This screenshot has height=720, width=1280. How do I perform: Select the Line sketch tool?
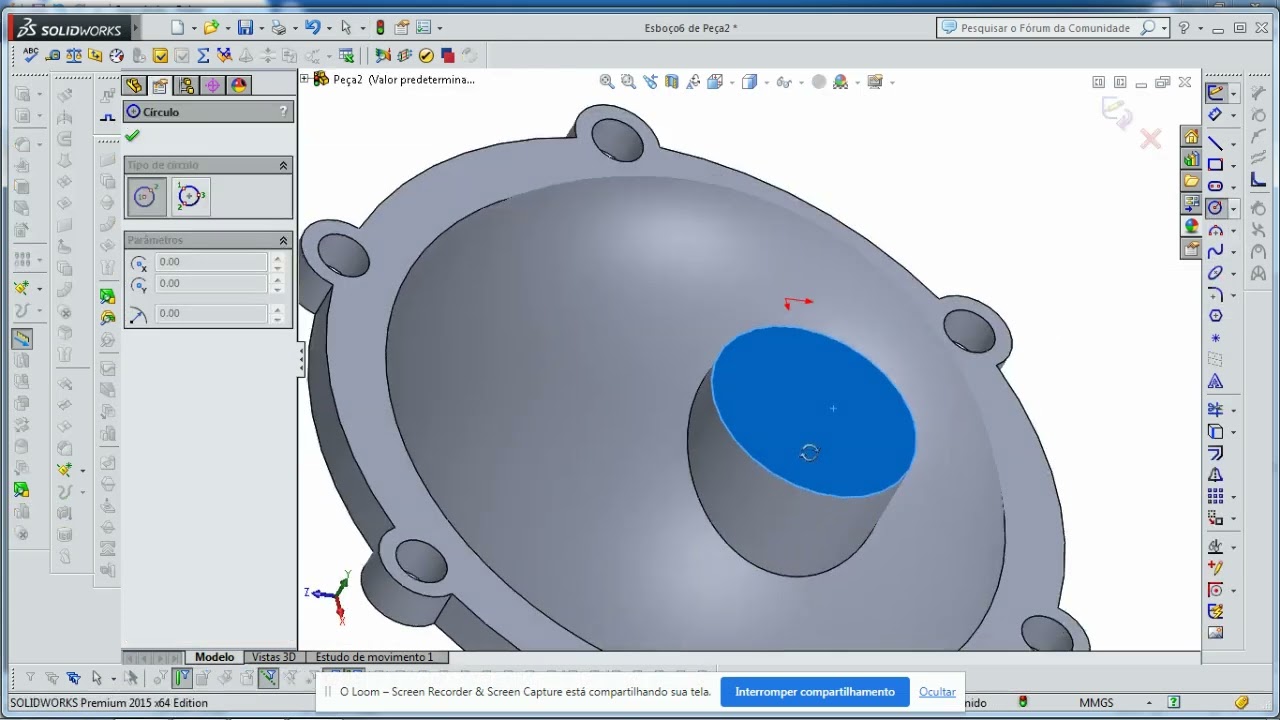pos(1215,143)
